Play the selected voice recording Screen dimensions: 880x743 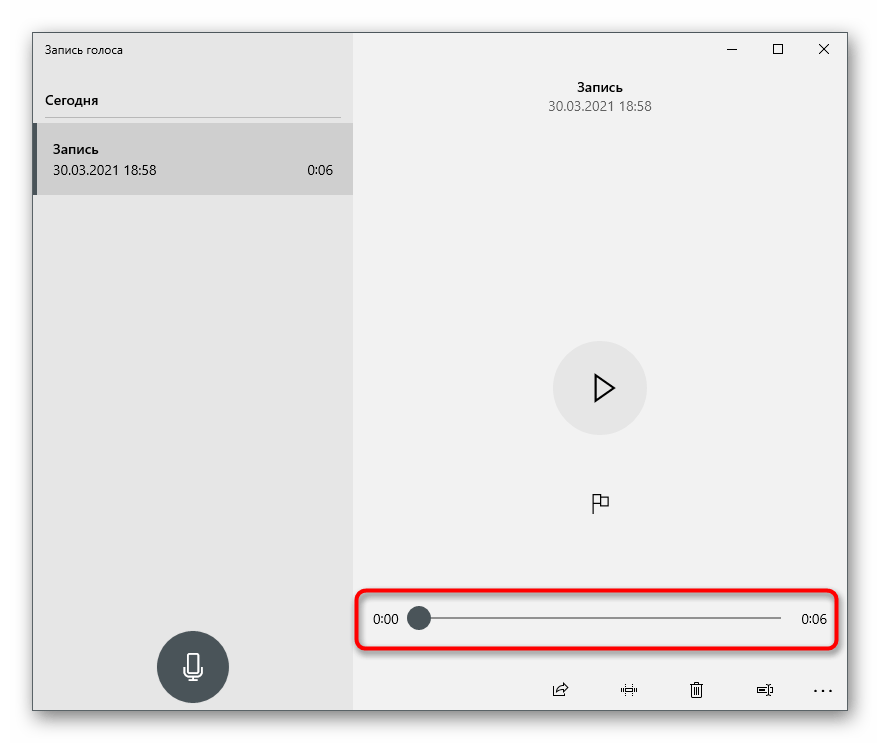click(600, 388)
